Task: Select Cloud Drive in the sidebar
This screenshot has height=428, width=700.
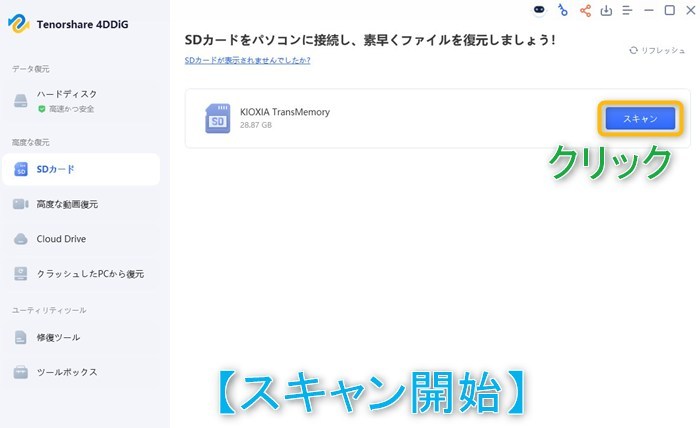Action: (x=81, y=239)
